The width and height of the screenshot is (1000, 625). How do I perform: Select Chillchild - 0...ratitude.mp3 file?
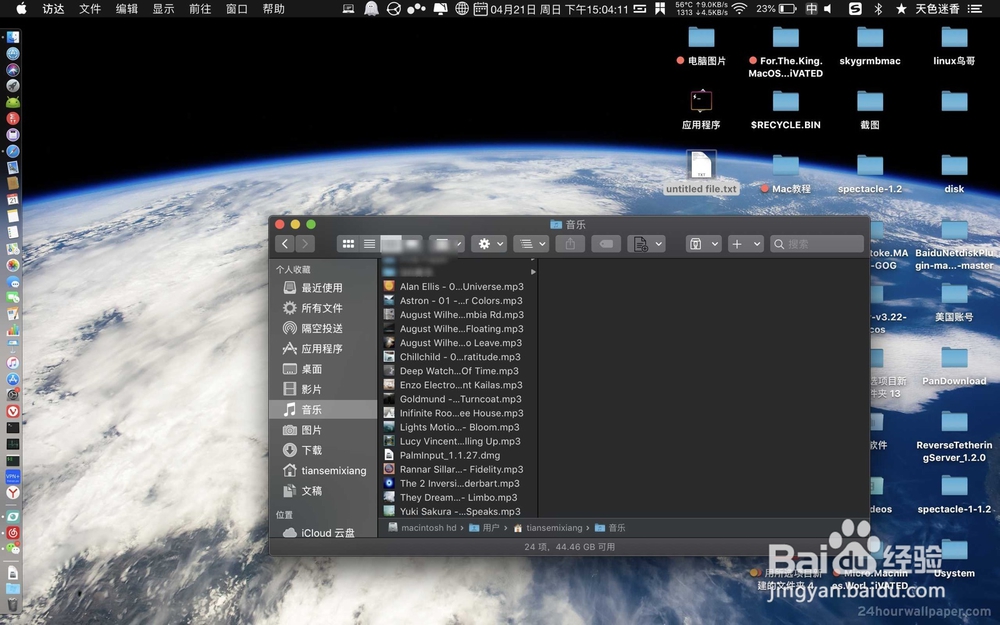(x=458, y=357)
